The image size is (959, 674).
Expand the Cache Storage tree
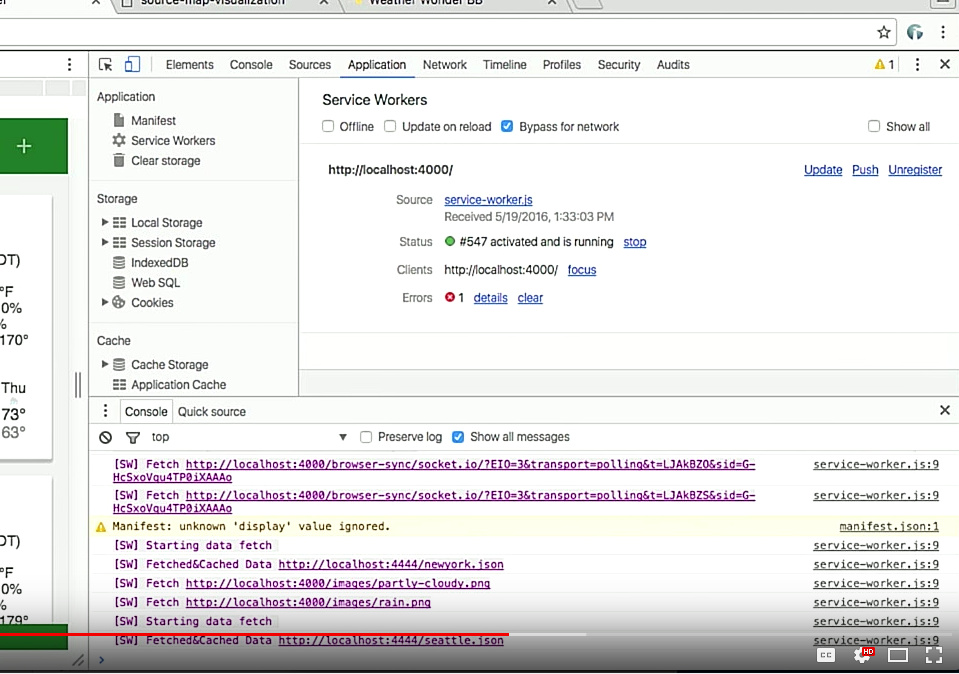[105, 364]
